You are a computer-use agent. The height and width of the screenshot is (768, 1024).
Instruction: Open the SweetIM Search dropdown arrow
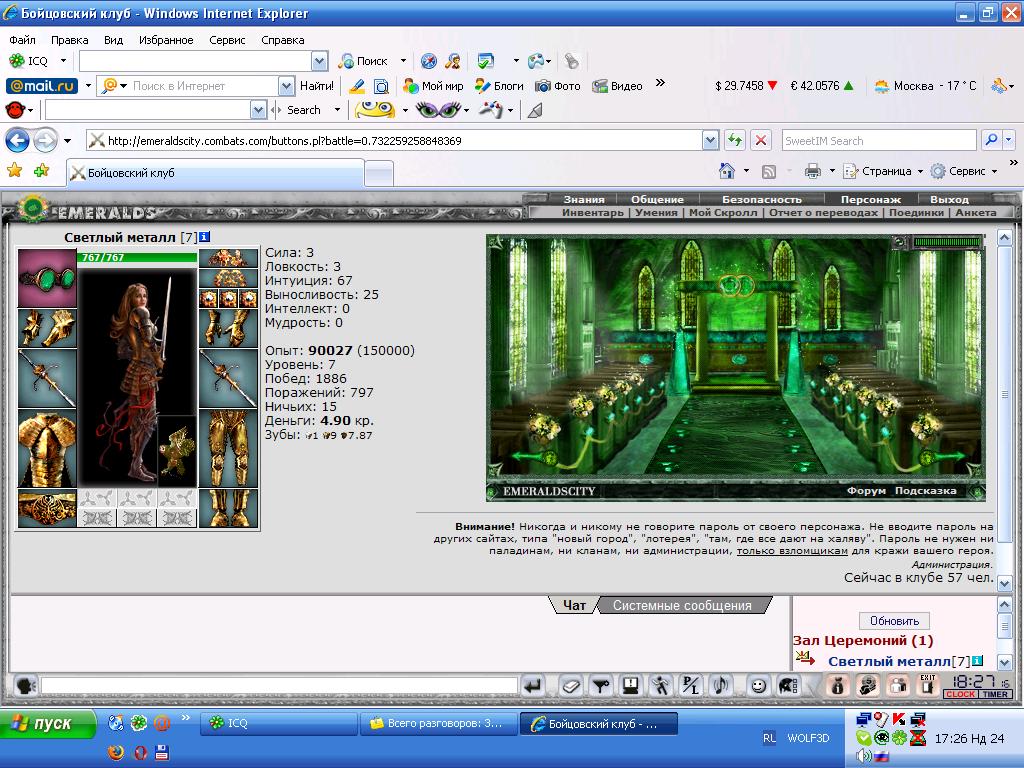point(337,110)
